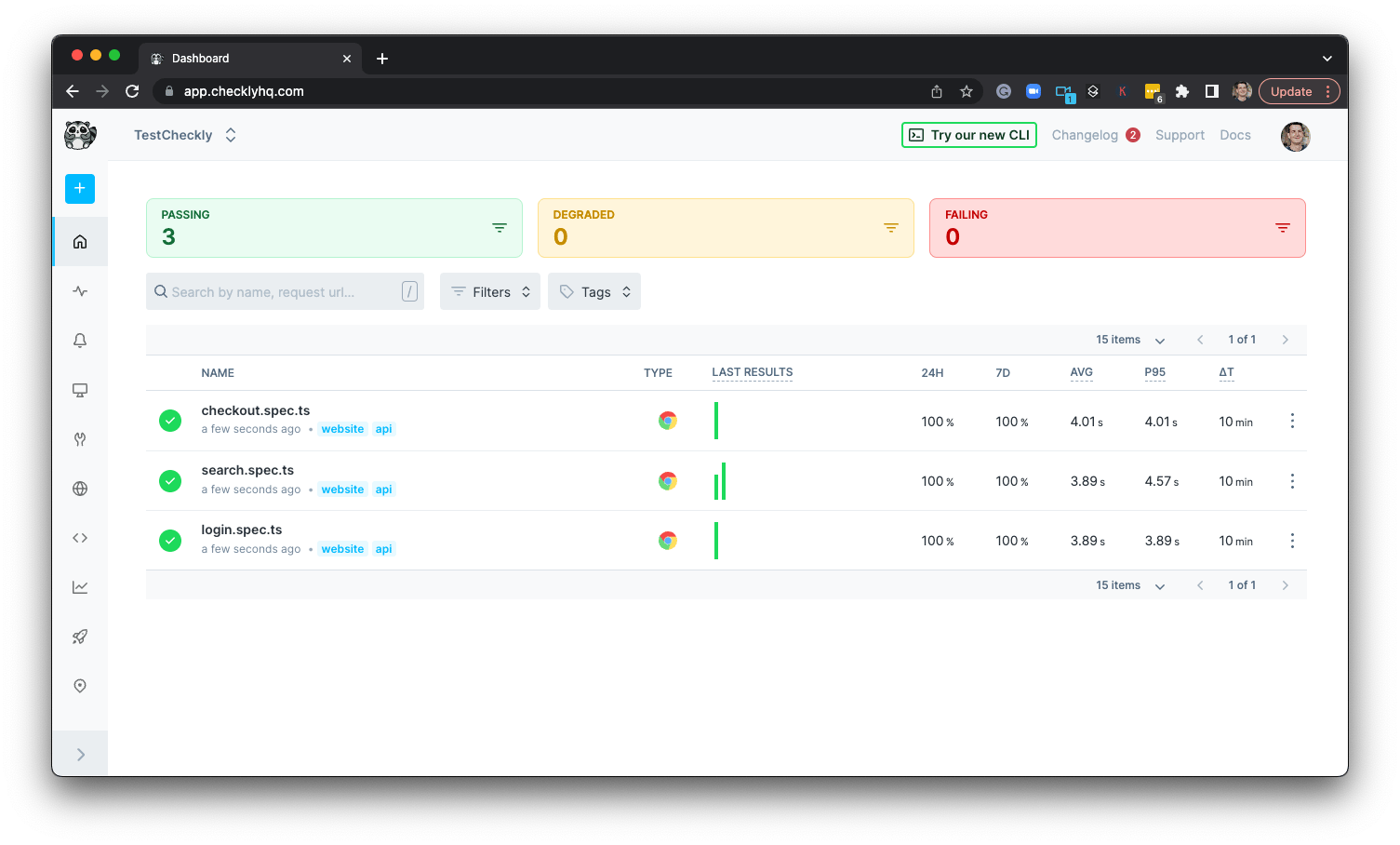The image size is (1400, 845).
Task: Open the checkout.spec.ts check
Action: tap(256, 410)
